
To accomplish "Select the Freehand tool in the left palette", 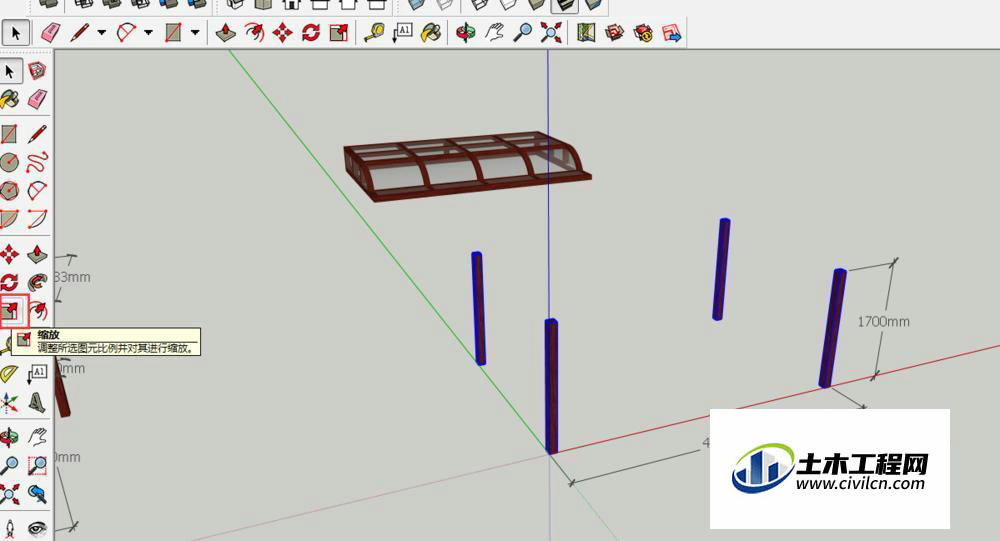I will tap(38, 162).
